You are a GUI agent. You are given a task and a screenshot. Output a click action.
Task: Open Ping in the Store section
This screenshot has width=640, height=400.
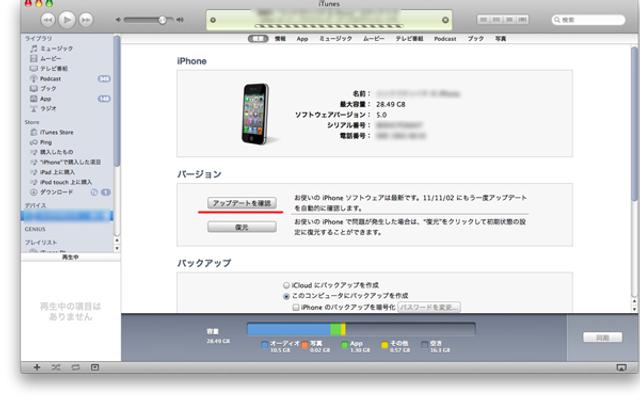tap(46, 142)
